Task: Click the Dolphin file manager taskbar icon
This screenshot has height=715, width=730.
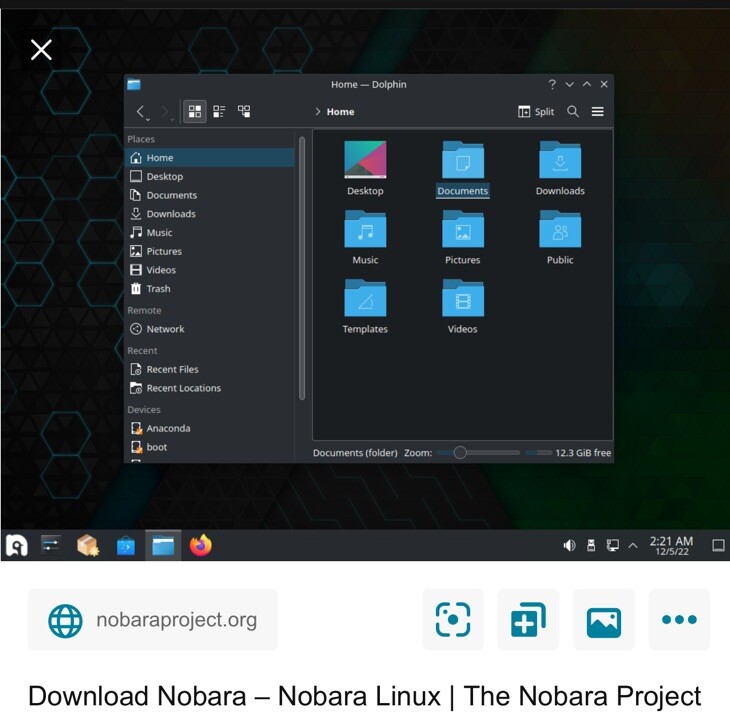Action: pos(163,545)
